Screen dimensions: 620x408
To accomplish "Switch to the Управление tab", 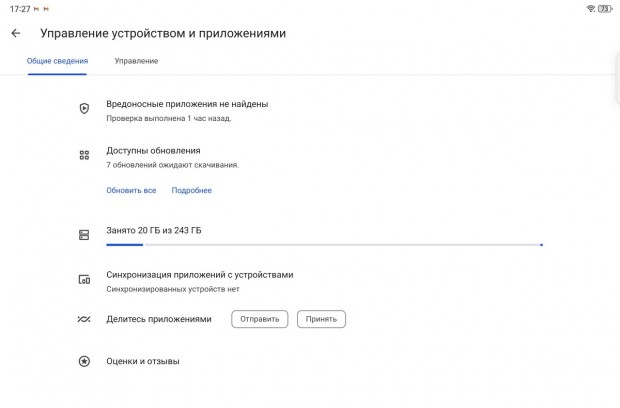I will click(x=136, y=61).
